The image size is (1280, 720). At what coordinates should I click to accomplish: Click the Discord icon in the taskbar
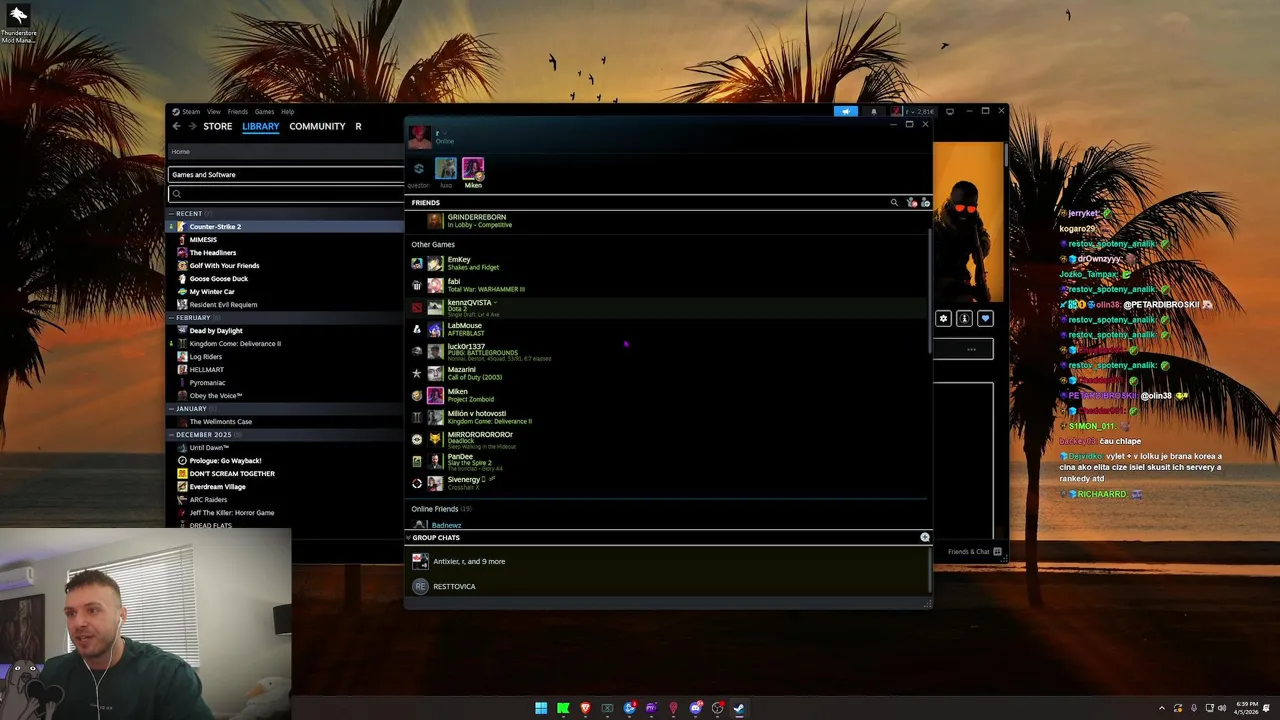(695, 708)
